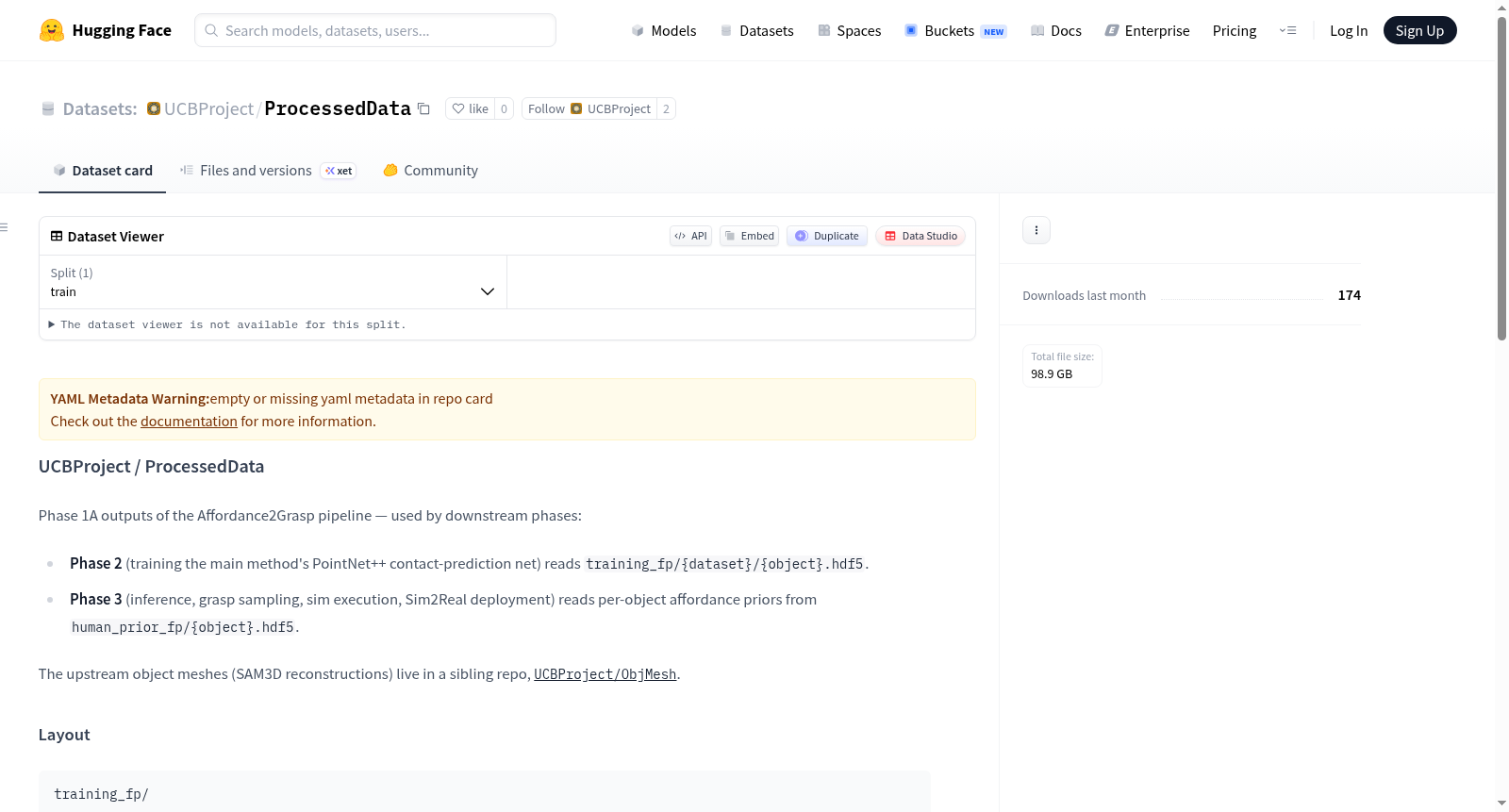Open the table of contents sidebar icon

4,227
